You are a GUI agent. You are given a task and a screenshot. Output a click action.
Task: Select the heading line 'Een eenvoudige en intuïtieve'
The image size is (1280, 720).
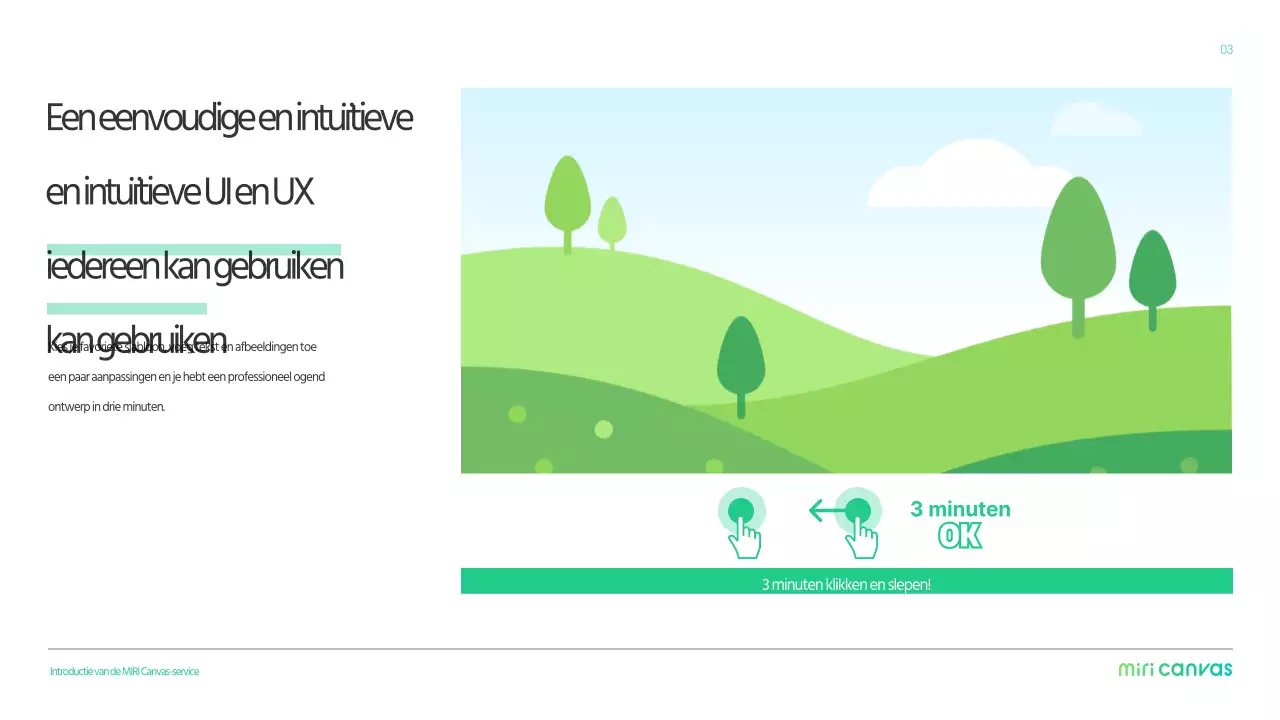pyautogui.click(x=229, y=118)
